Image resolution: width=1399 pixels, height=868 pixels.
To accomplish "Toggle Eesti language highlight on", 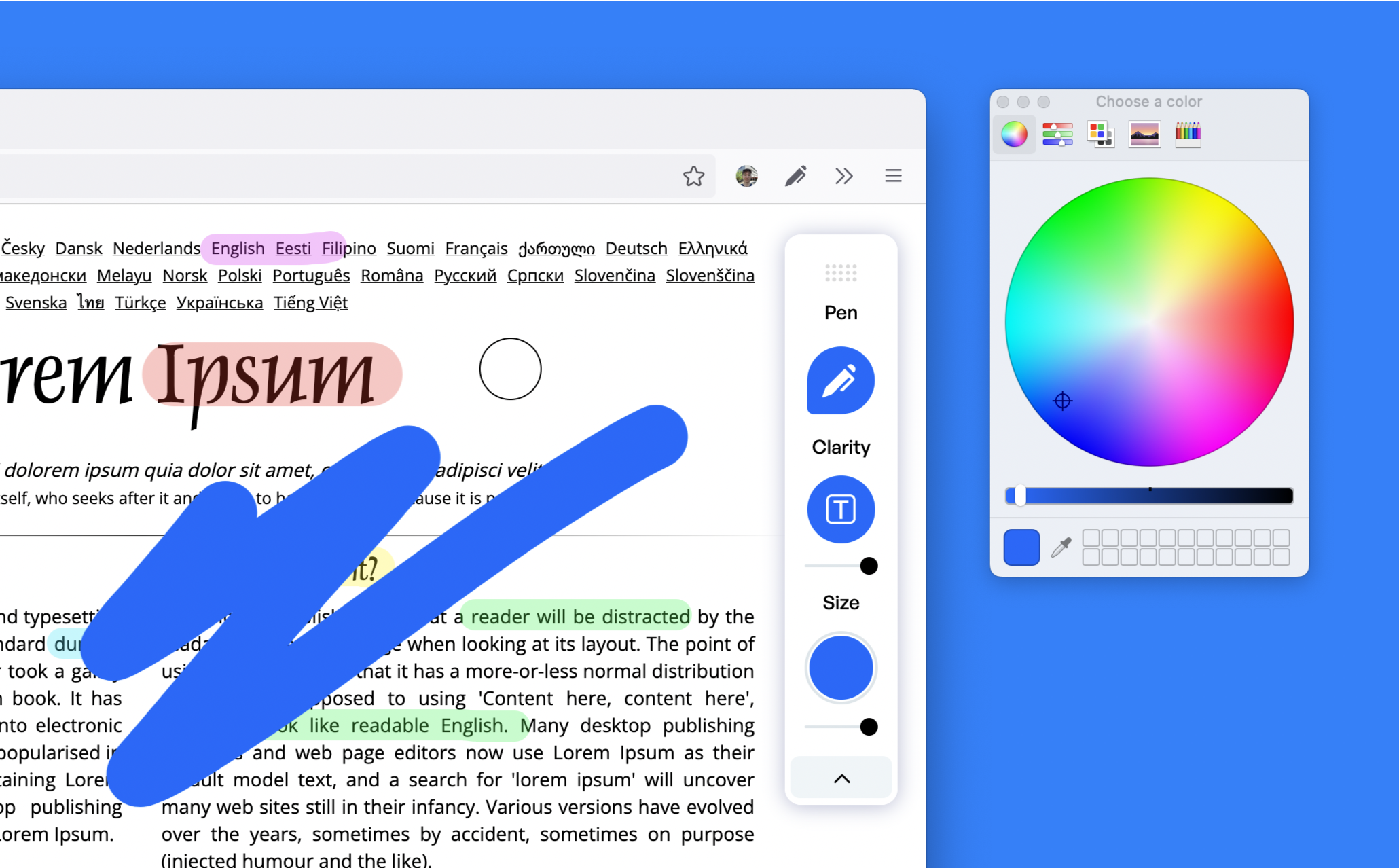I will [292, 248].
